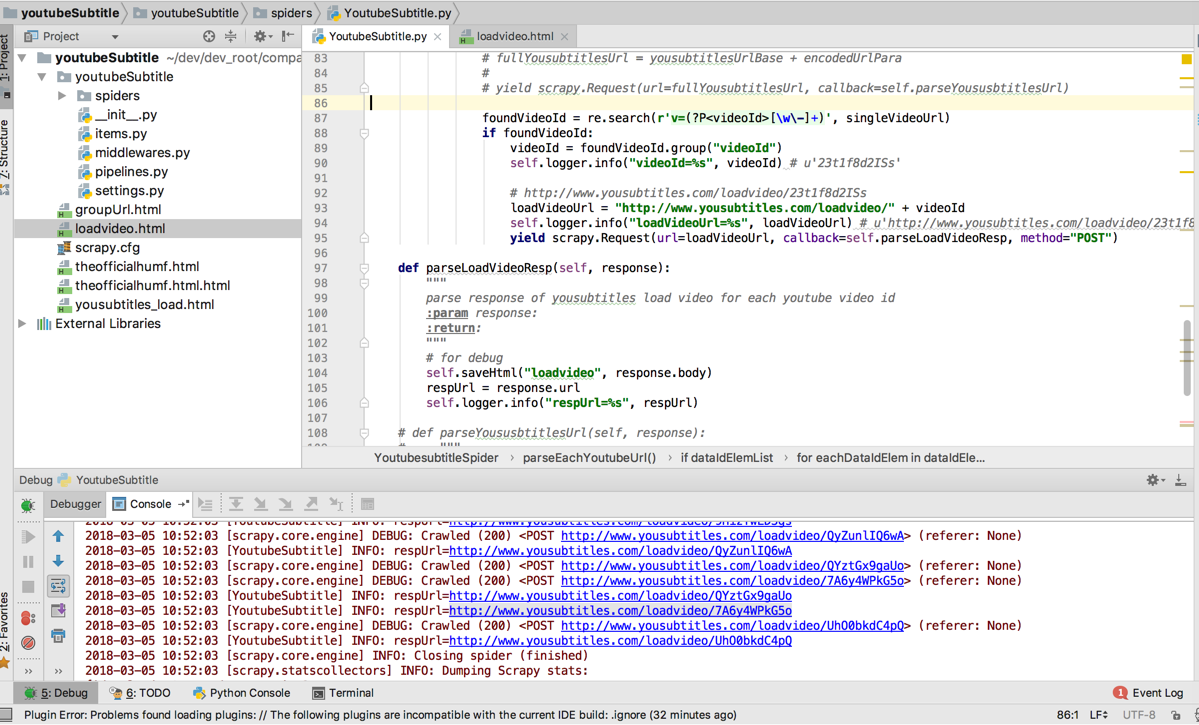Click the down arrow in console toolbar
This screenshot has height=725, width=1199.
(x=58, y=561)
